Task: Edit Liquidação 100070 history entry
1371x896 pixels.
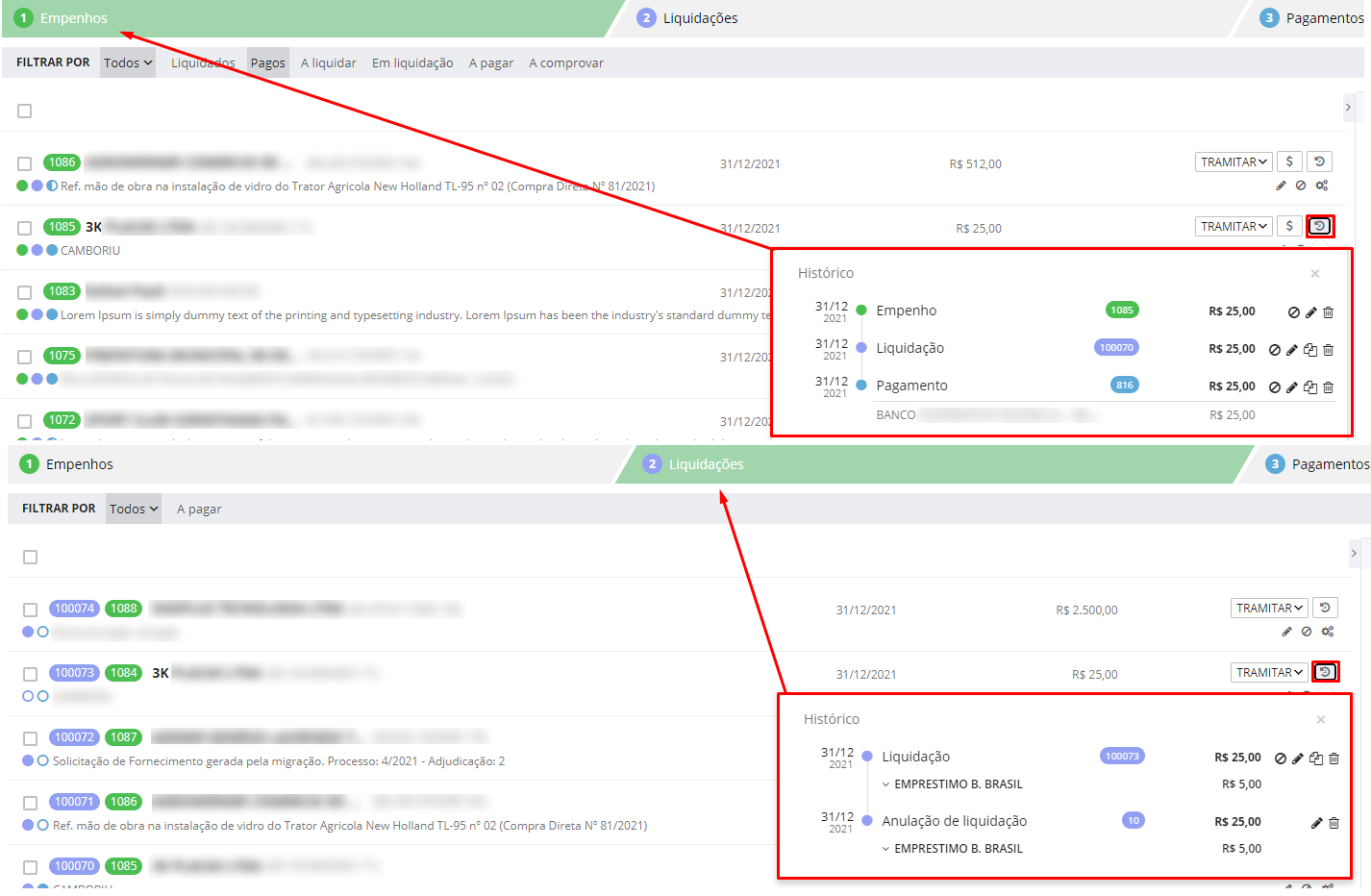Action: [x=1292, y=350]
